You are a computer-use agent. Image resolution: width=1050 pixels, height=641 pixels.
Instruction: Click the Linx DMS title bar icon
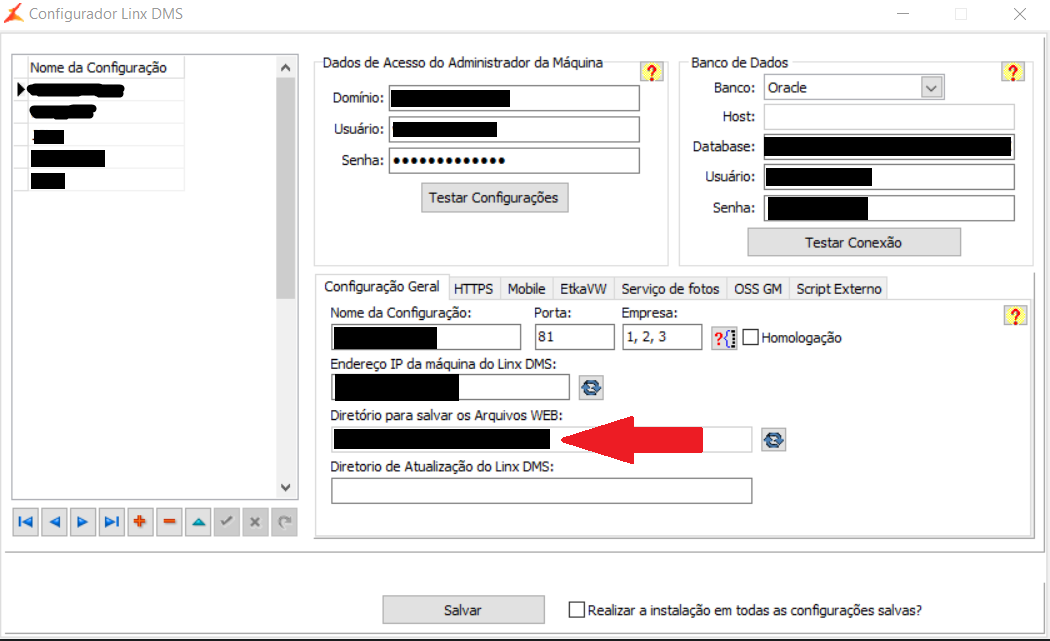(14, 13)
